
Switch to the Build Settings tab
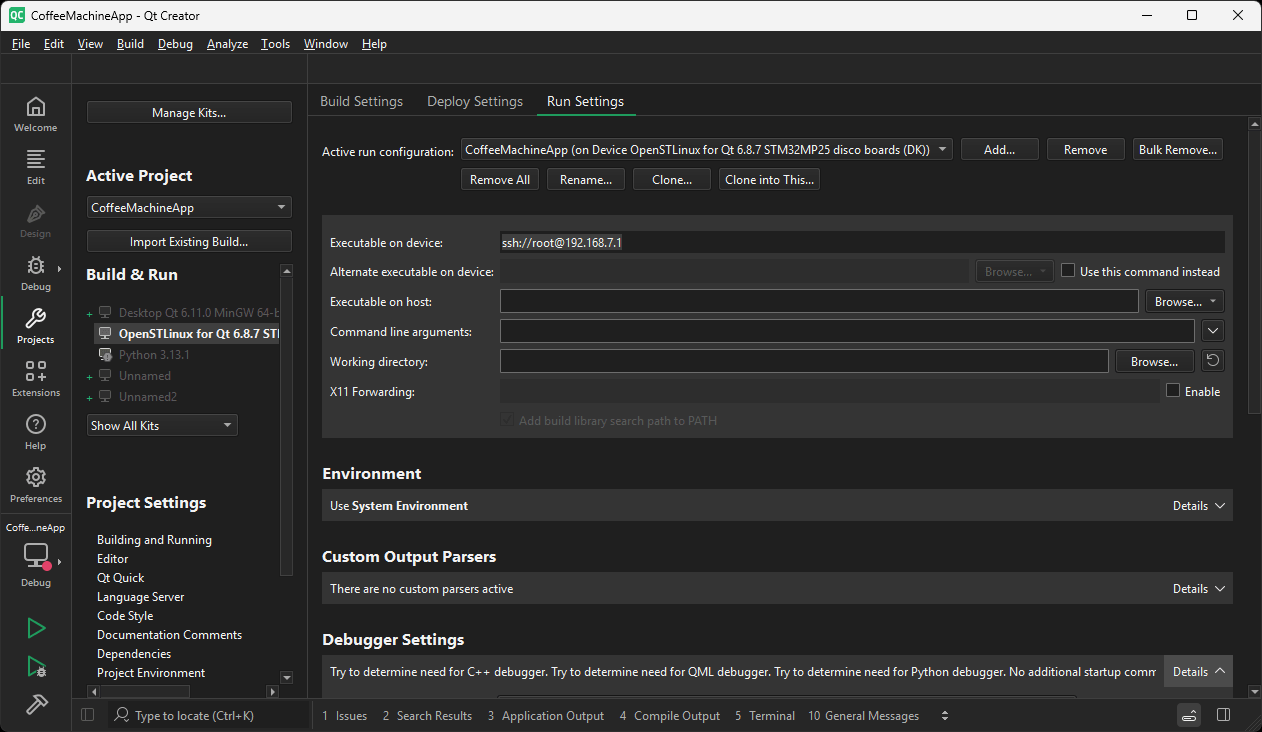point(362,101)
